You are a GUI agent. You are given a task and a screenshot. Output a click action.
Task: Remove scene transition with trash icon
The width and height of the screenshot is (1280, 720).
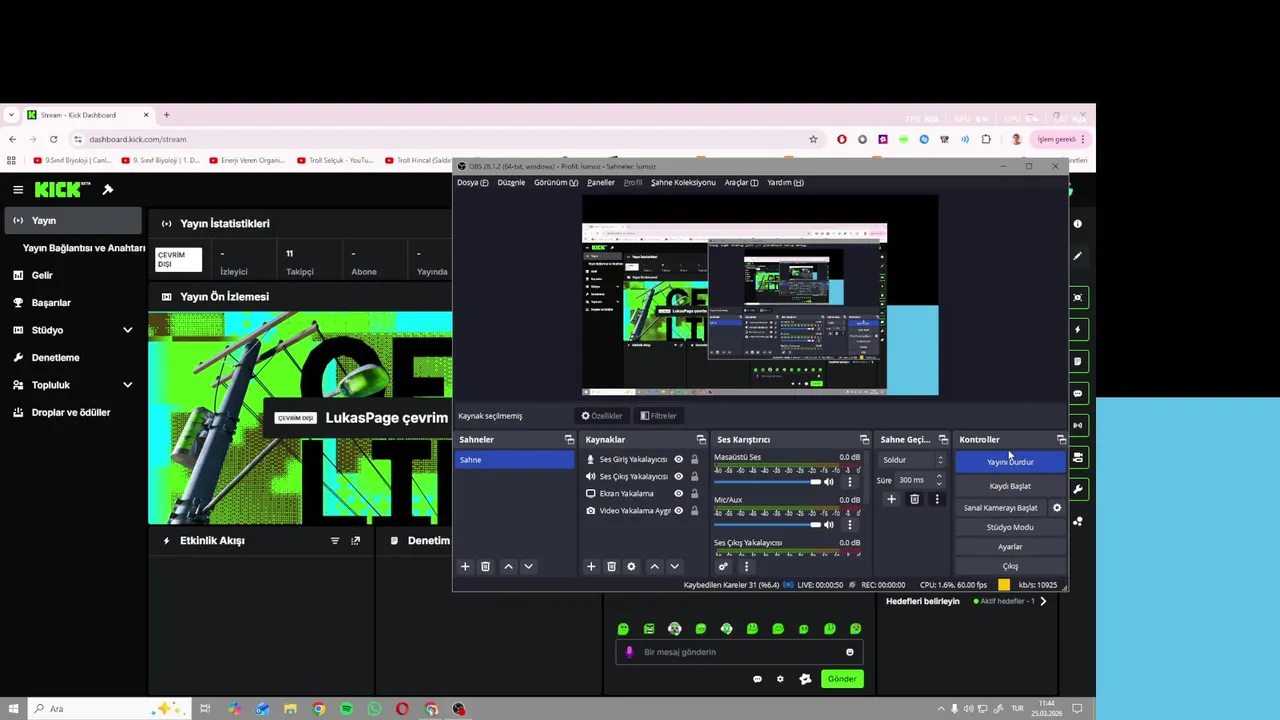coord(914,499)
